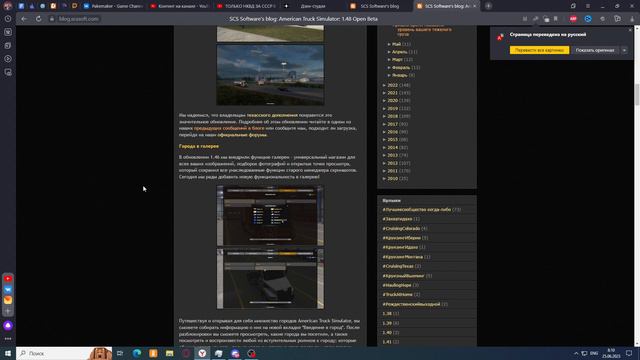This screenshot has height=360, width=640.
Task: Click the page vertical scrollbar thumb
Action: pos(637,94)
